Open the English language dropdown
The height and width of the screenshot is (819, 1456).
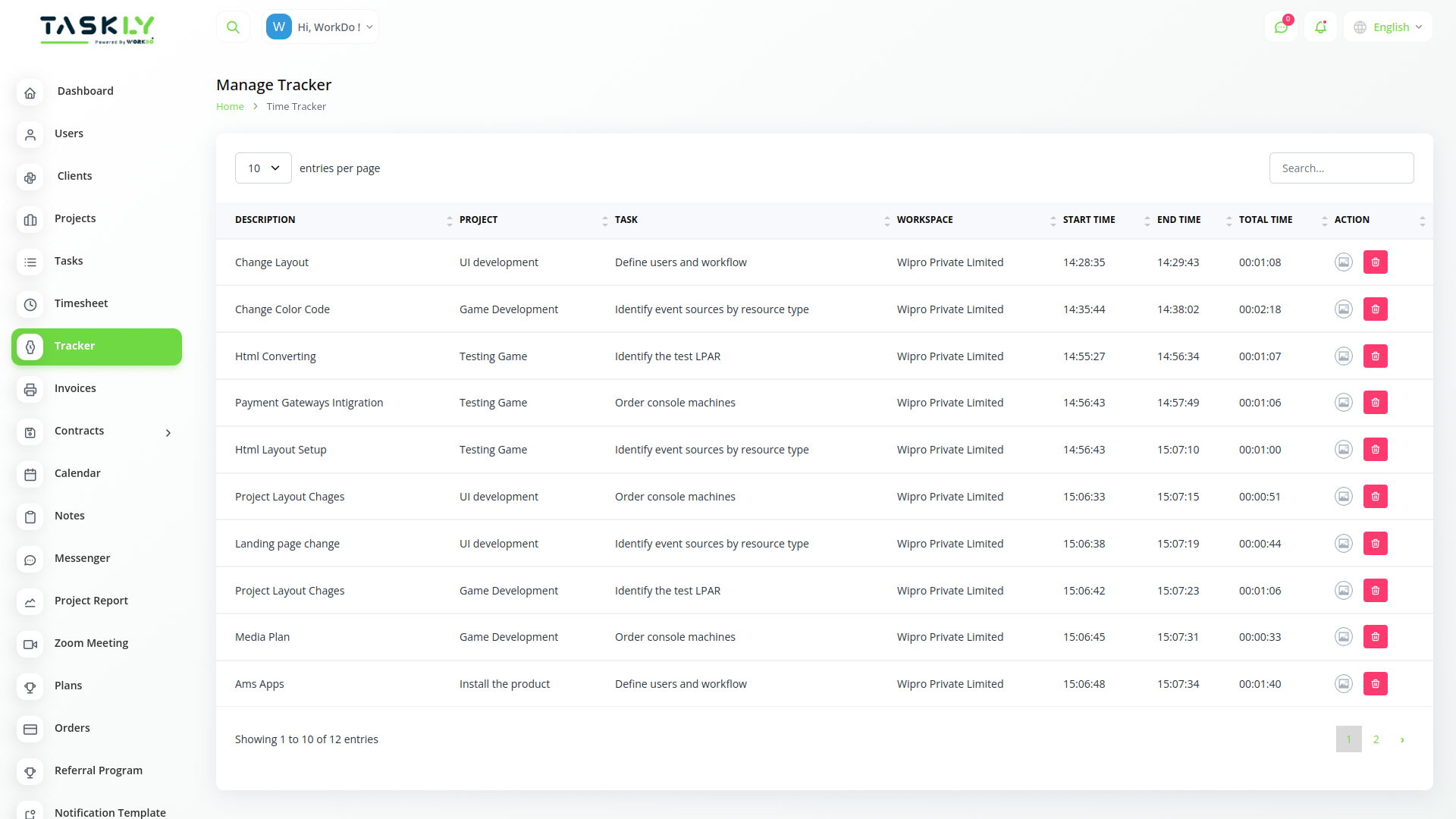[1387, 27]
